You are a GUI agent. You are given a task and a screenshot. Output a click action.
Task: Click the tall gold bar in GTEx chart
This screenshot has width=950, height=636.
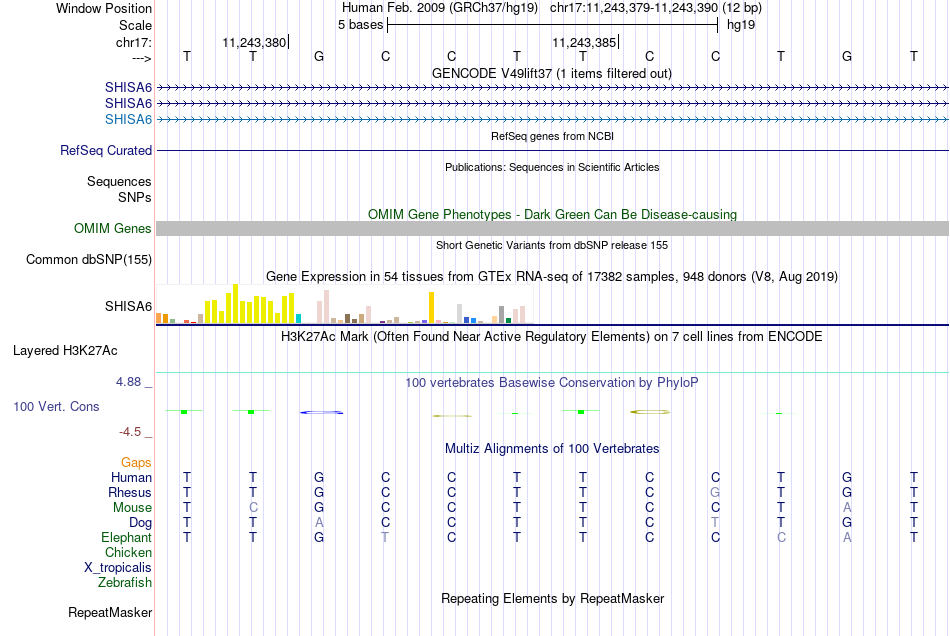tap(431, 308)
